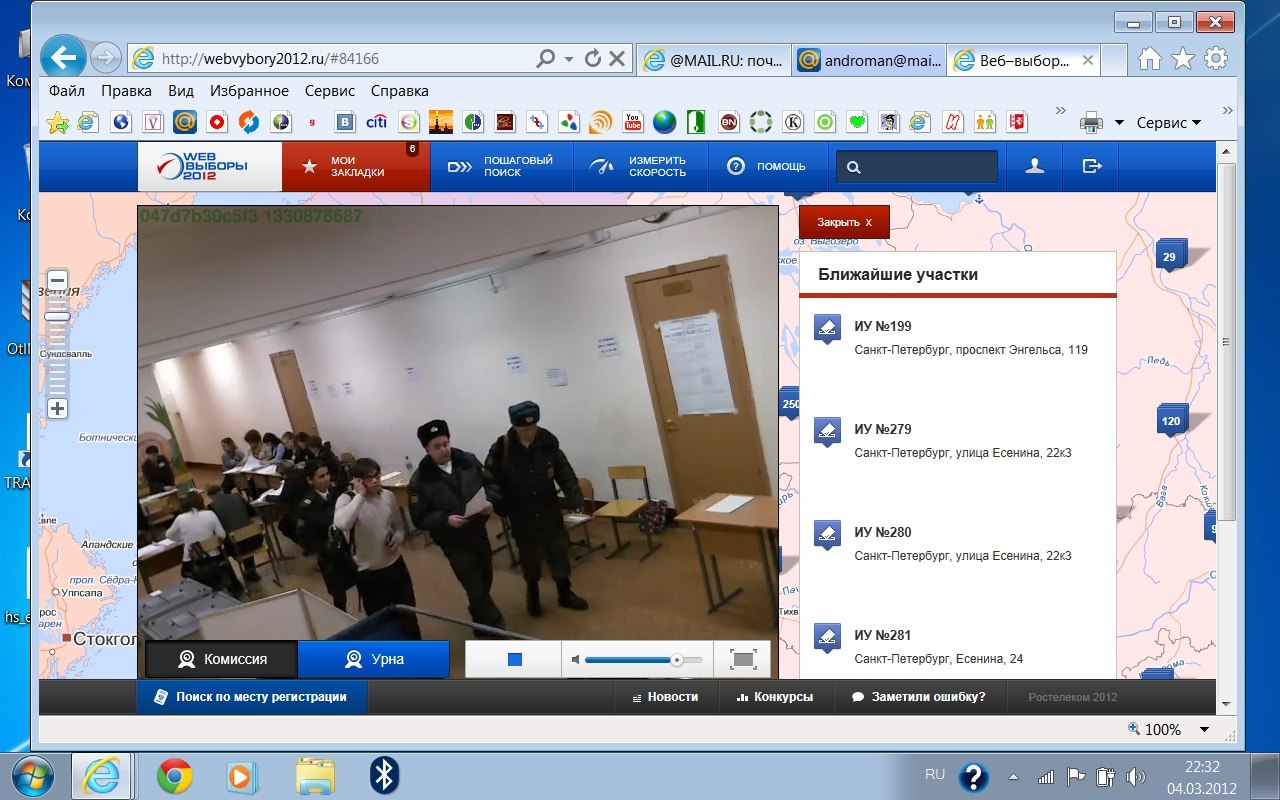The image size is (1280, 800).
Task: Open fullscreen video mode
Action: [742, 660]
